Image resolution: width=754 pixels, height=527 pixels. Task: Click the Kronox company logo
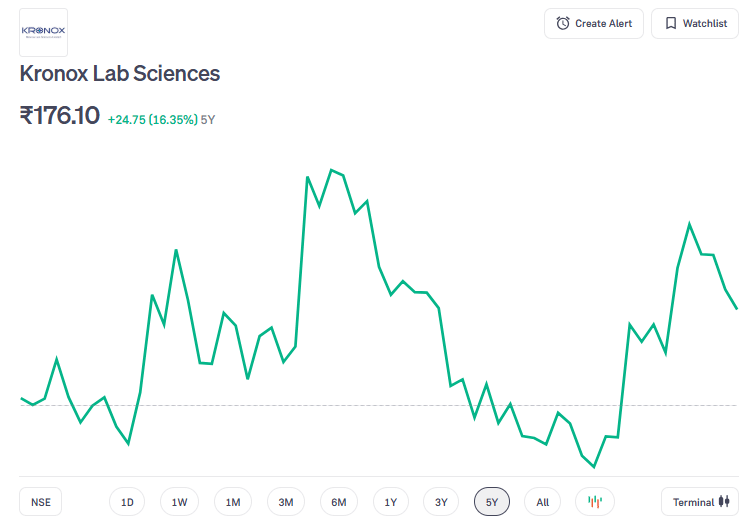pos(43,32)
